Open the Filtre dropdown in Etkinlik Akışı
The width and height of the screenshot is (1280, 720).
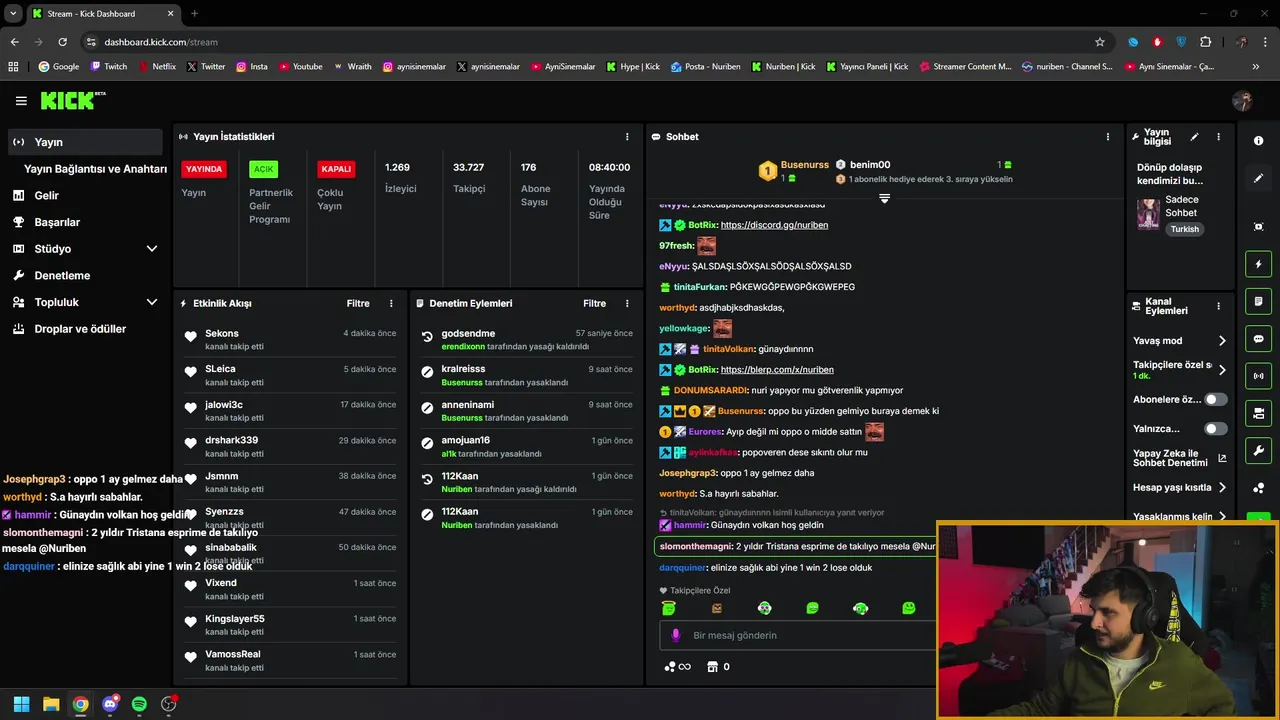click(x=358, y=303)
